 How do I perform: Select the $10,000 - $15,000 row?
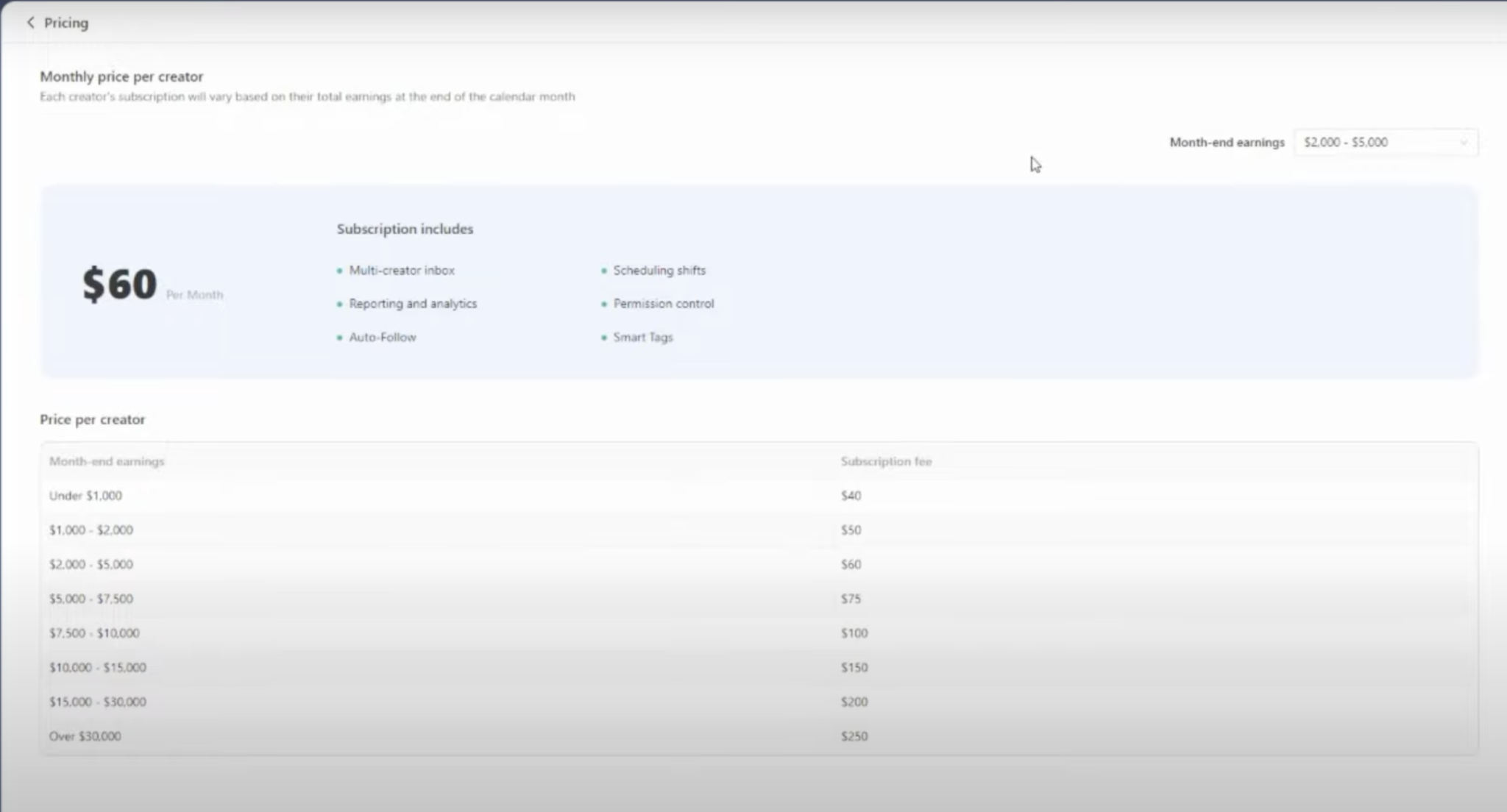[98, 668]
